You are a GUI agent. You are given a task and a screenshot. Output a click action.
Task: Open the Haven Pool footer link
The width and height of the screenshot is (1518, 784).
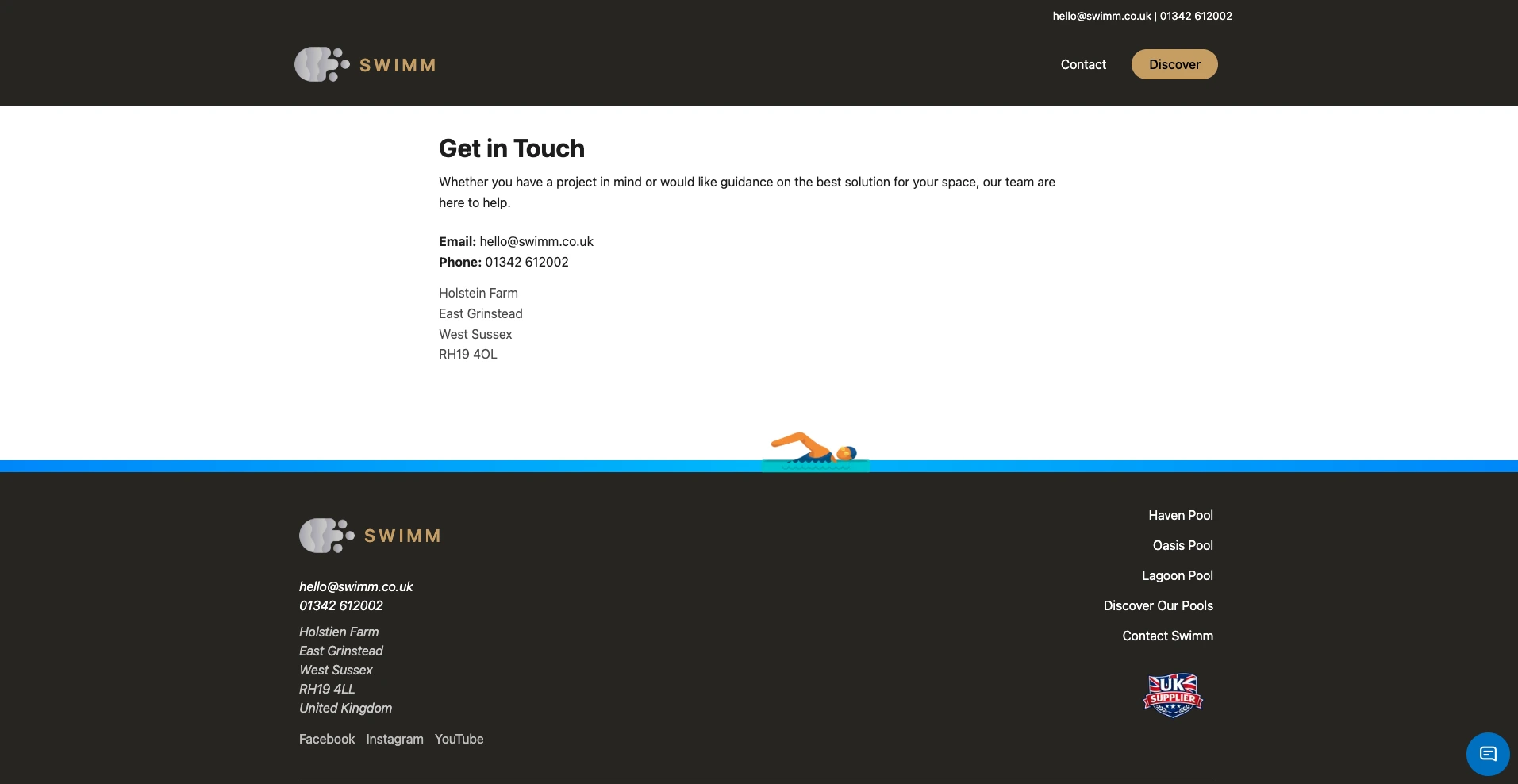(1181, 515)
